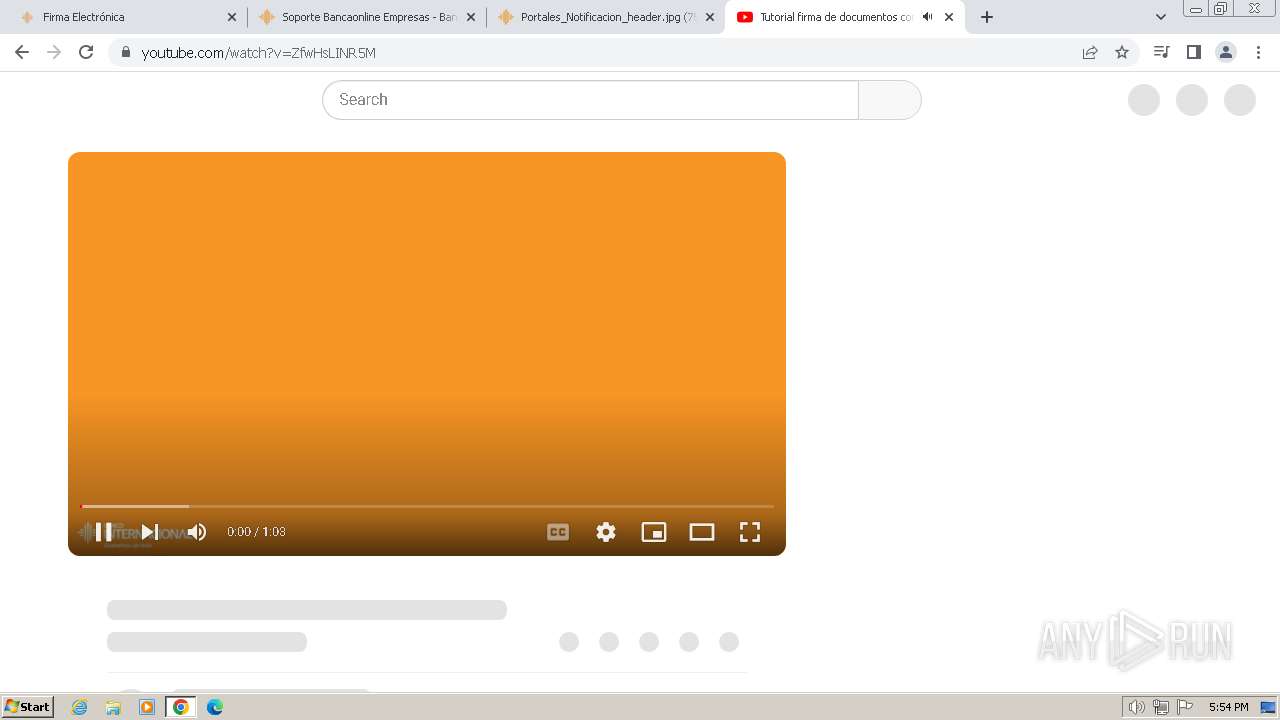Screen dimensions: 1280x720
Task: Open the Chrome profile menu
Action: (1225, 52)
